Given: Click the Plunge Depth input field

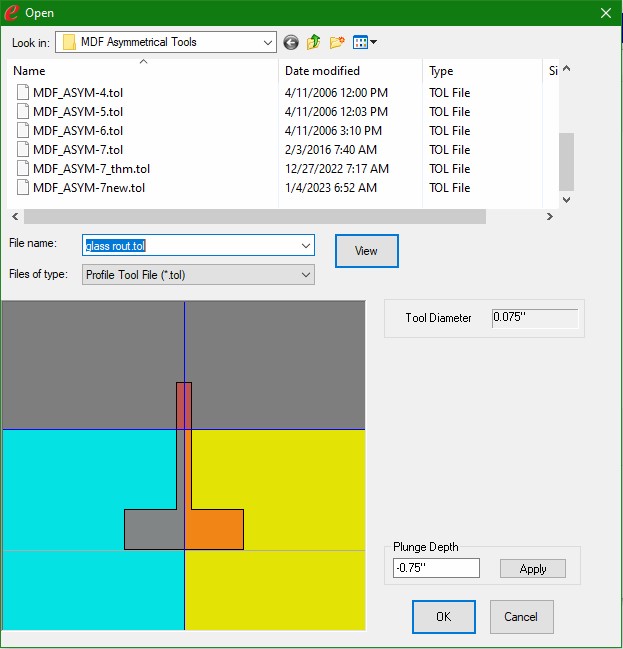Looking at the screenshot, I should point(436,569).
